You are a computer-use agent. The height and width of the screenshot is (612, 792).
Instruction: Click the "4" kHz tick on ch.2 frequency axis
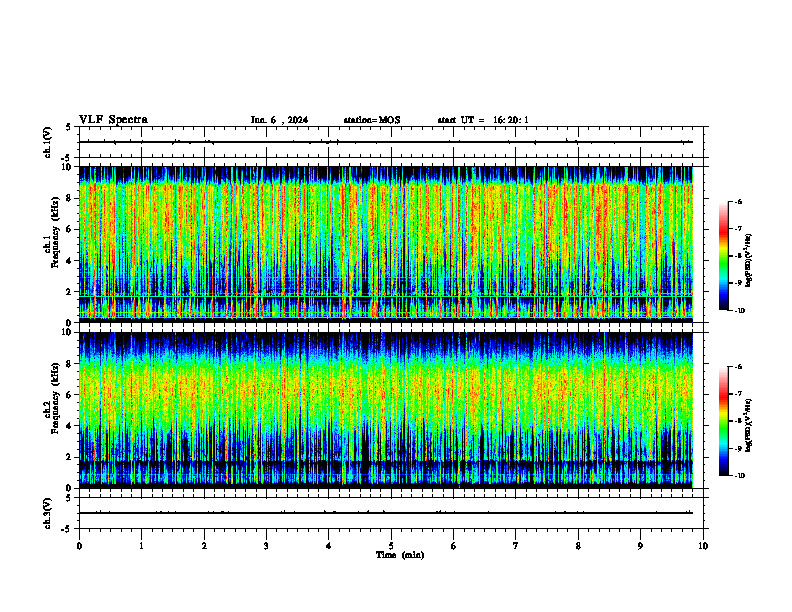pyautogui.click(x=70, y=426)
